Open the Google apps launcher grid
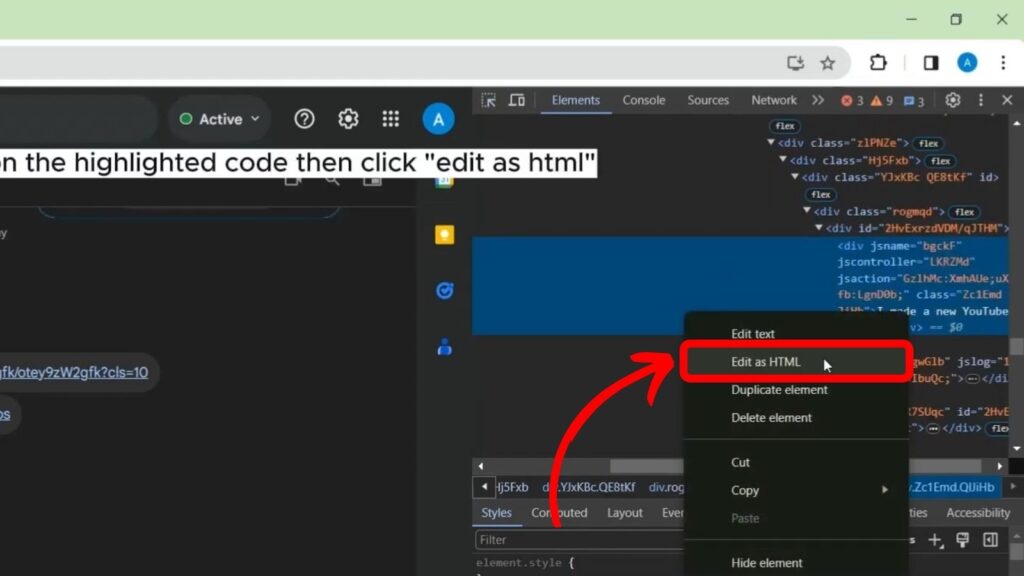The width and height of the screenshot is (1024, 576). point(391,118)
